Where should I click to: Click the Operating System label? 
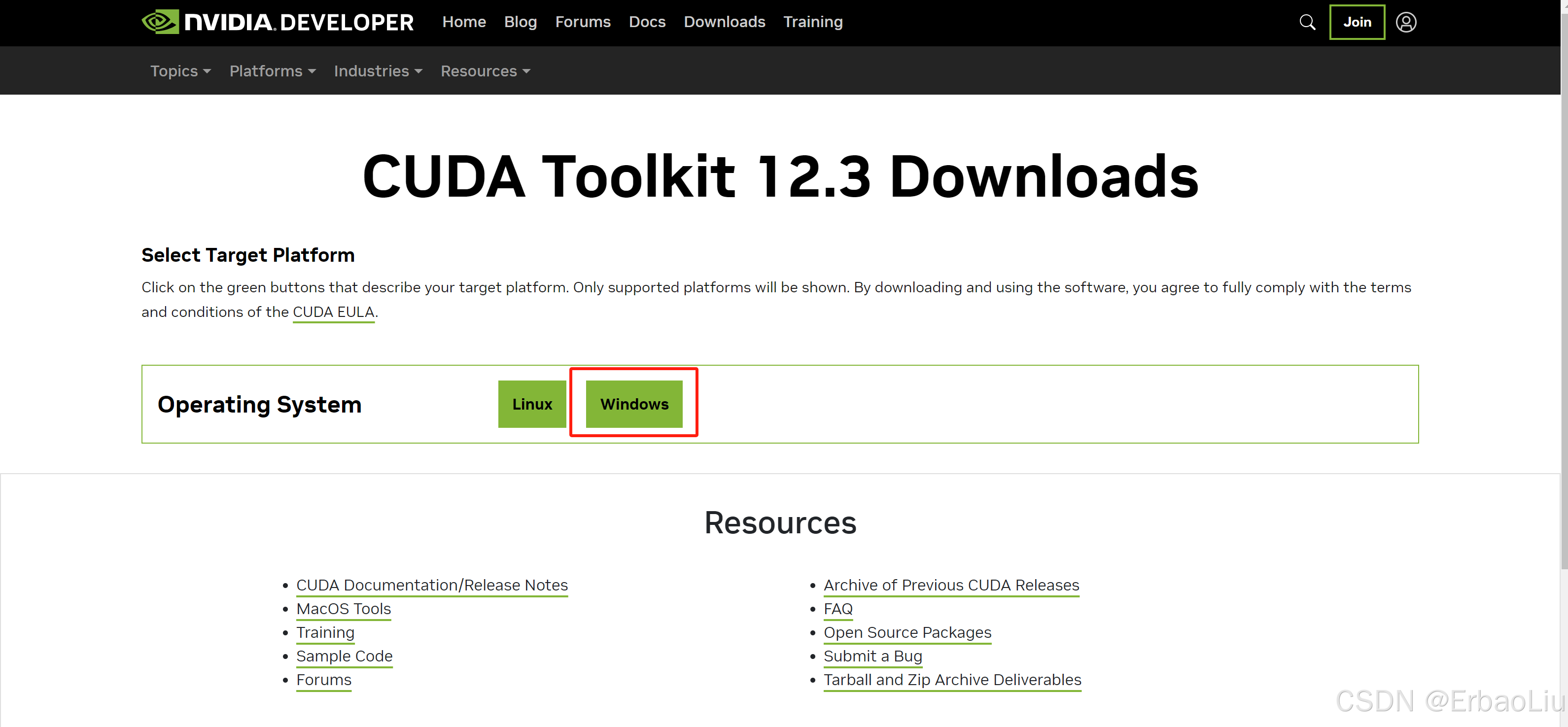(x=259, y=405)
